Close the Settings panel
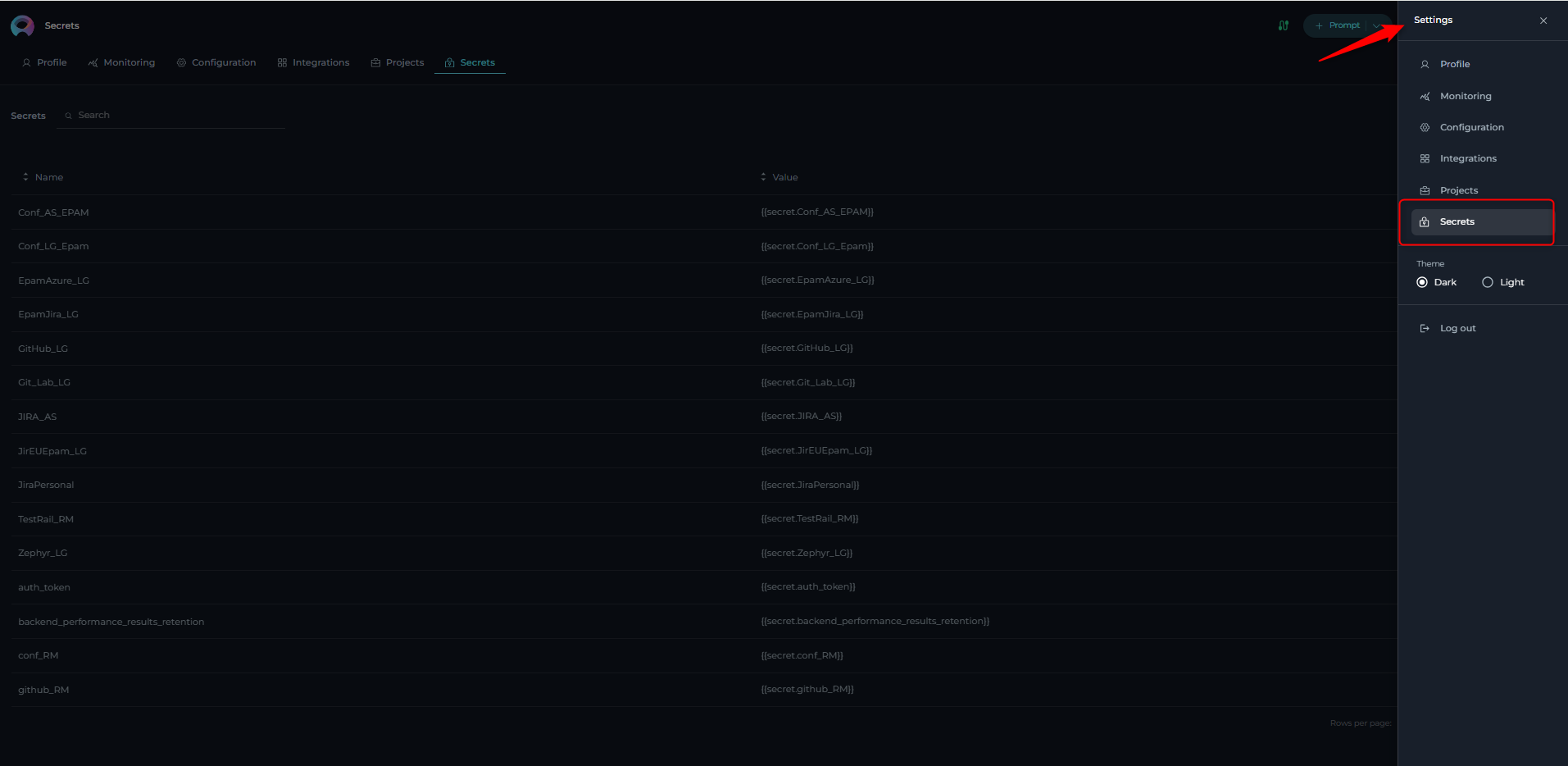 (1543, 21)
